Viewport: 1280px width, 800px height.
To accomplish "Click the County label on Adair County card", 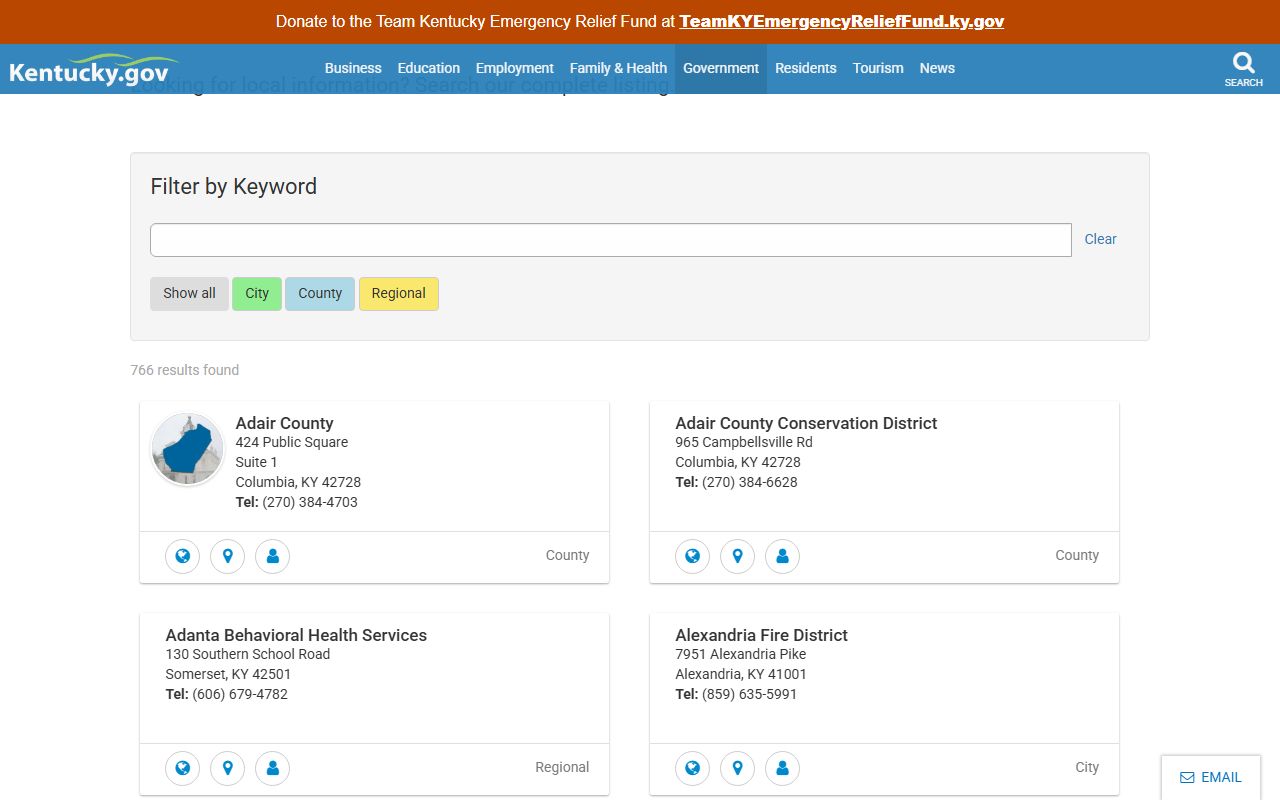I will (x=567, y=555).
